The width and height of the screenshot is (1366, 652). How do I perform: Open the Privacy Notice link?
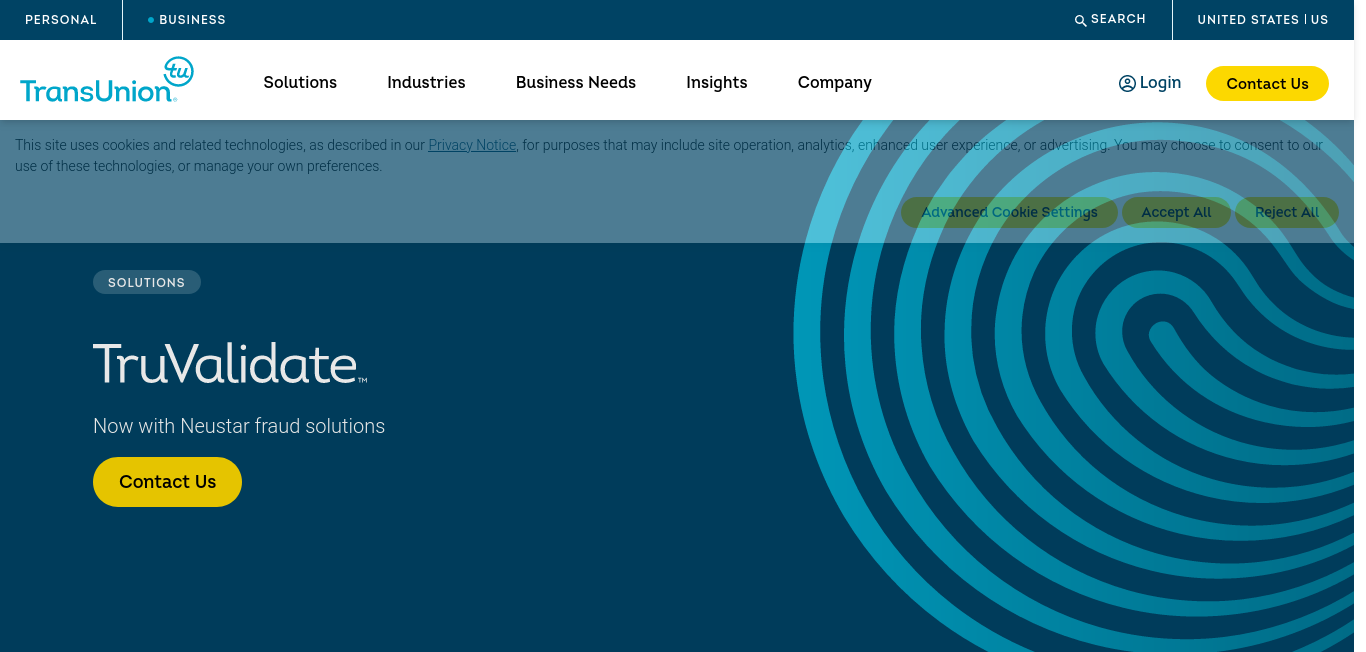pyautogui.click(x=472, y=145)
